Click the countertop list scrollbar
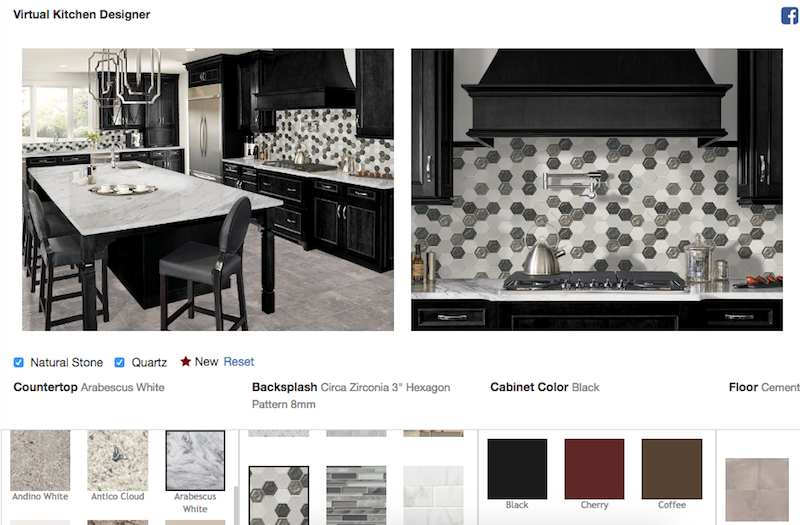 (236, 505)
